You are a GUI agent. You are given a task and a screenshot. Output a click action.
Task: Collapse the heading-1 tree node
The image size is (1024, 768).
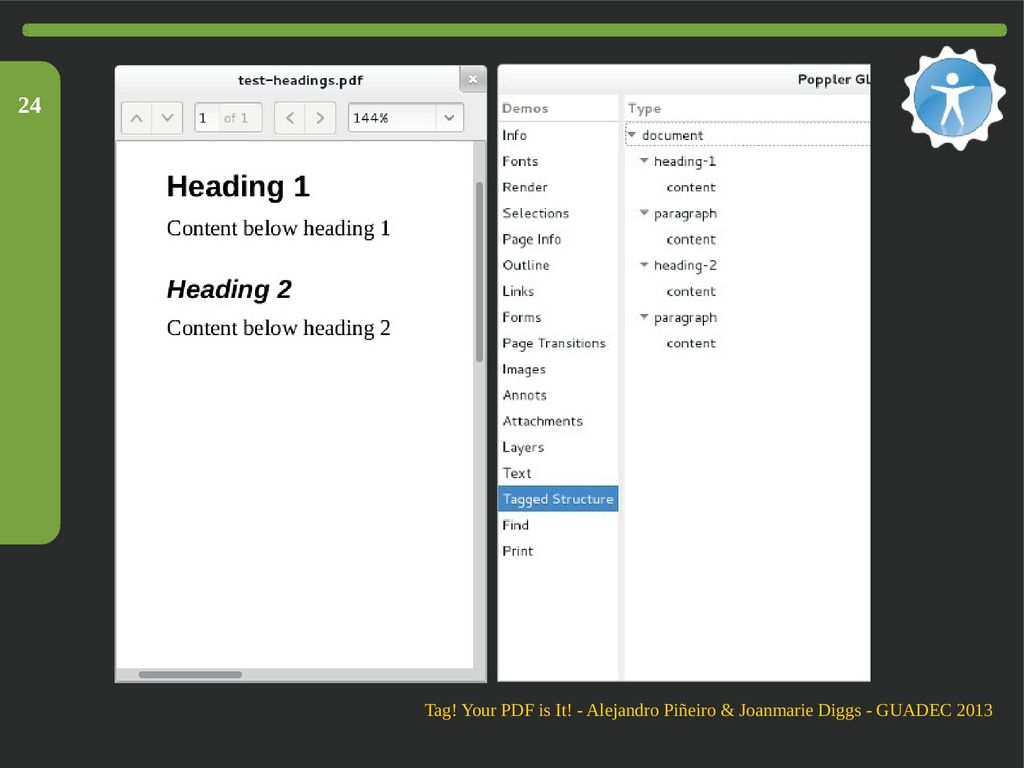pyautogui.click(x=644, y=161)
